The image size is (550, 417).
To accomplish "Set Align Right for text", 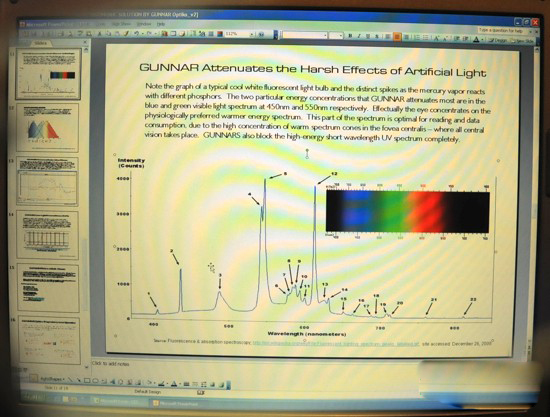I will pos(407,36).
